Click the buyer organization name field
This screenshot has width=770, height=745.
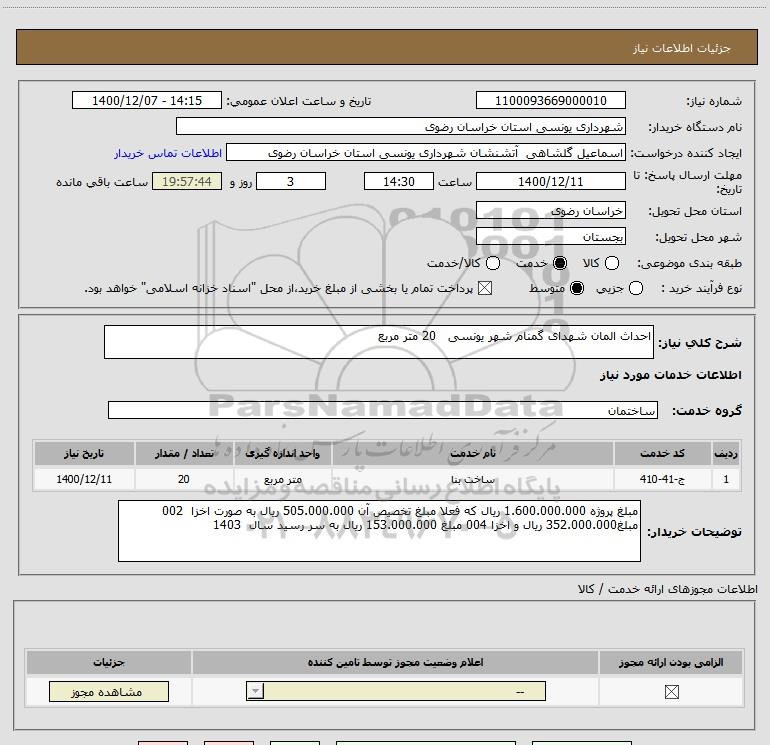401,126
